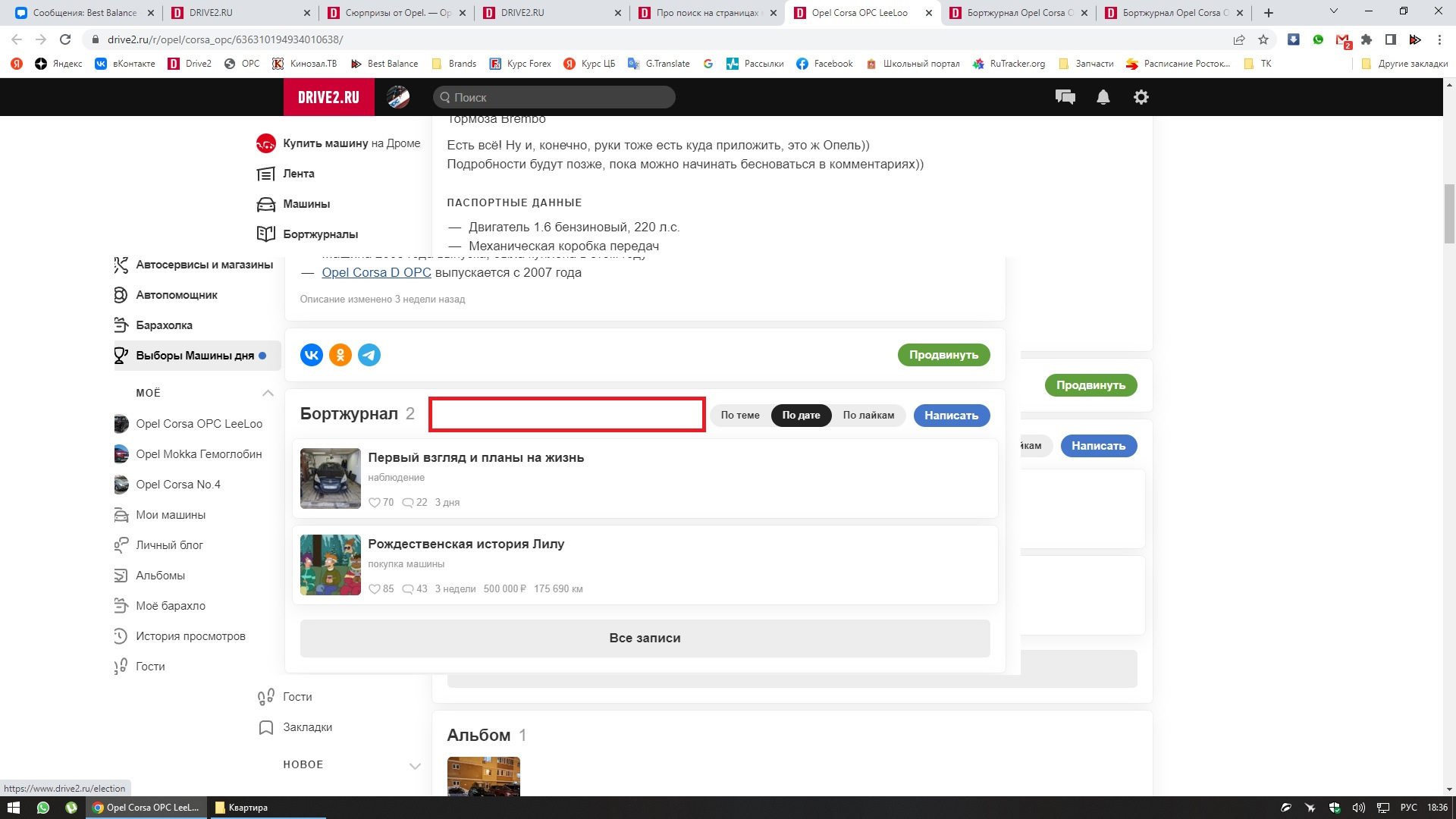Open Барахолка menu item

164,325
